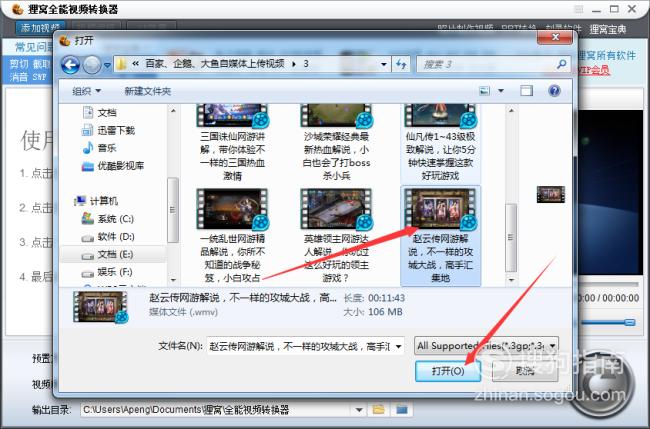Click the browse folder icon beside 输出目录
The height and width of the screenshot is (429, 650).
378,410
